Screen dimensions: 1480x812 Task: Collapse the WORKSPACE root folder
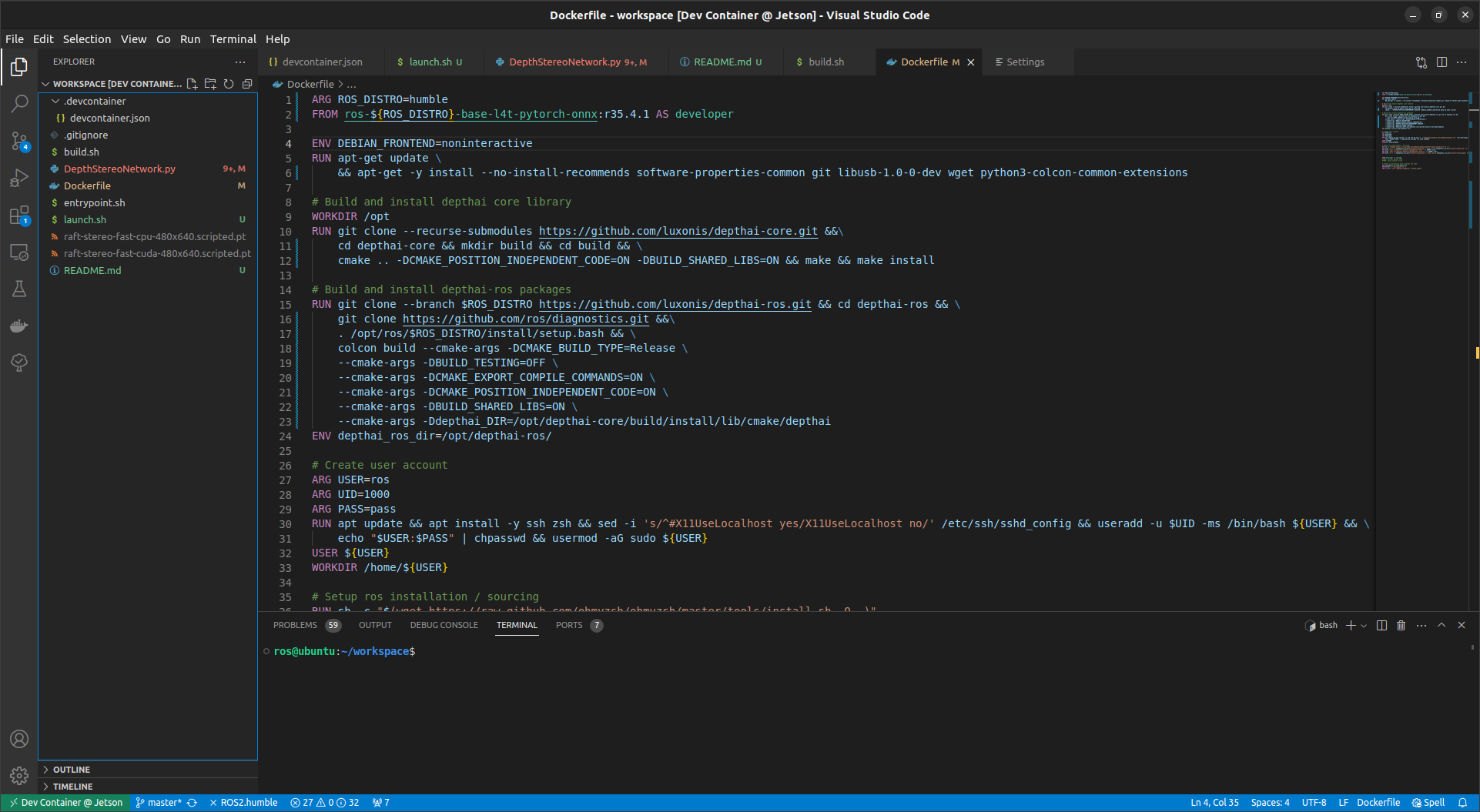coord(45,84)
